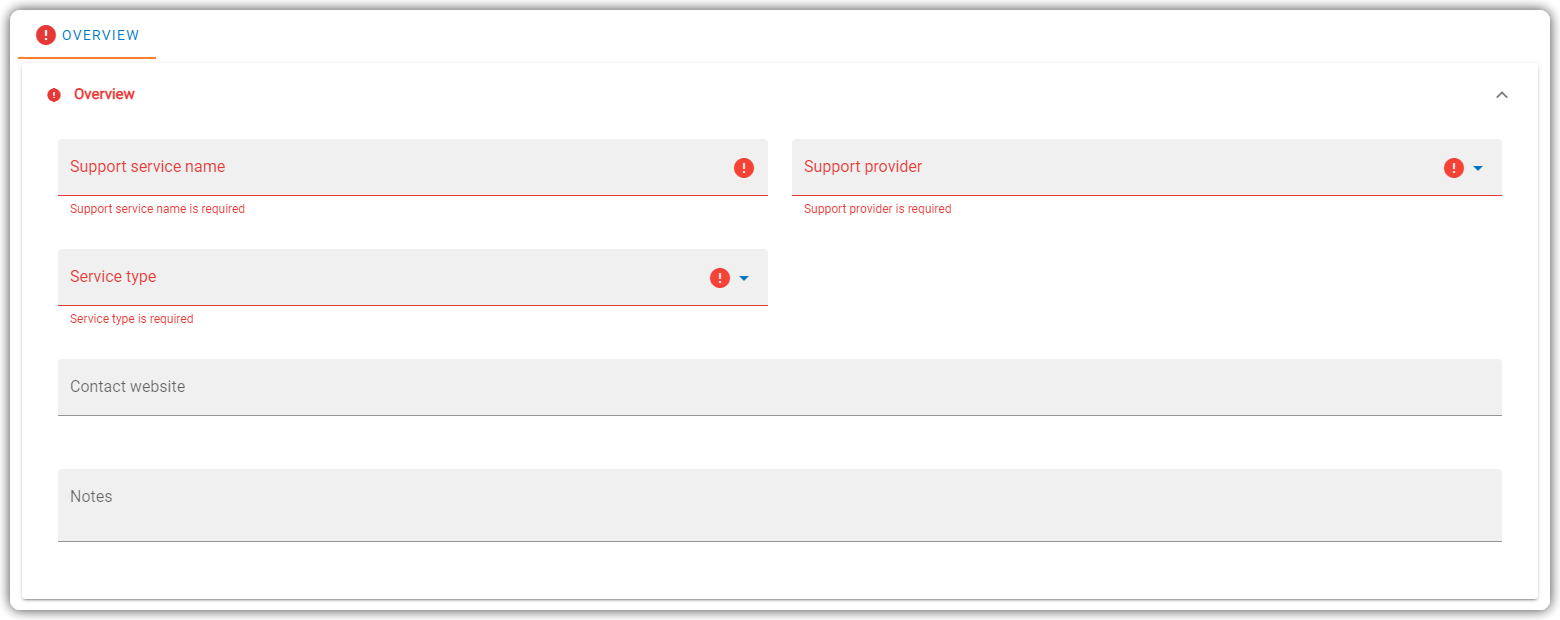The width and height of the screenshot is (1560, 620).
Task: Click the 'Support service name is required' message
Action: (x=157, y=209)
